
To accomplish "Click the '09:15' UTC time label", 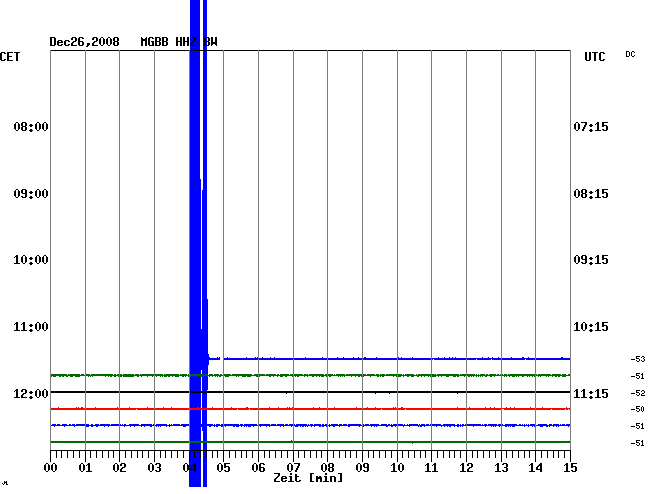I will click(591, 260).
